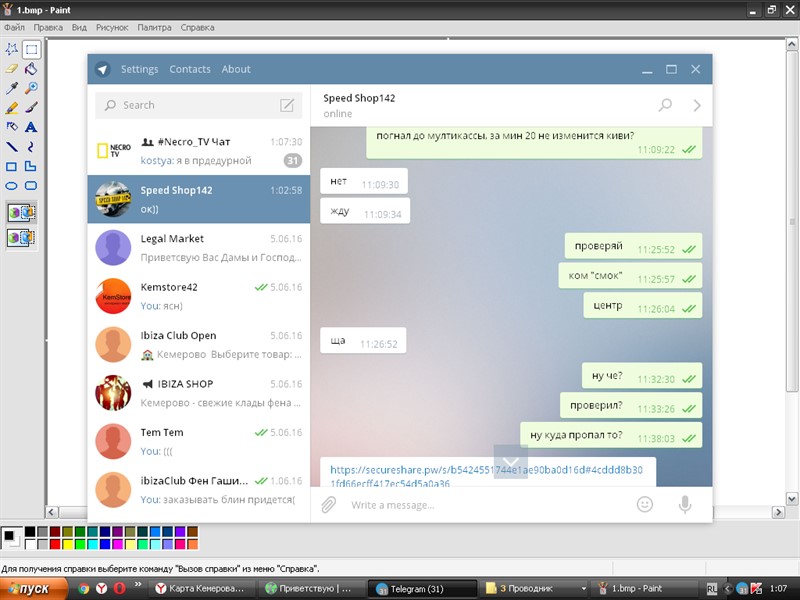Click Paint horizontal scrollbar left arrow
The height and width of the screenshot is (600, 800).
pos(52,512)
